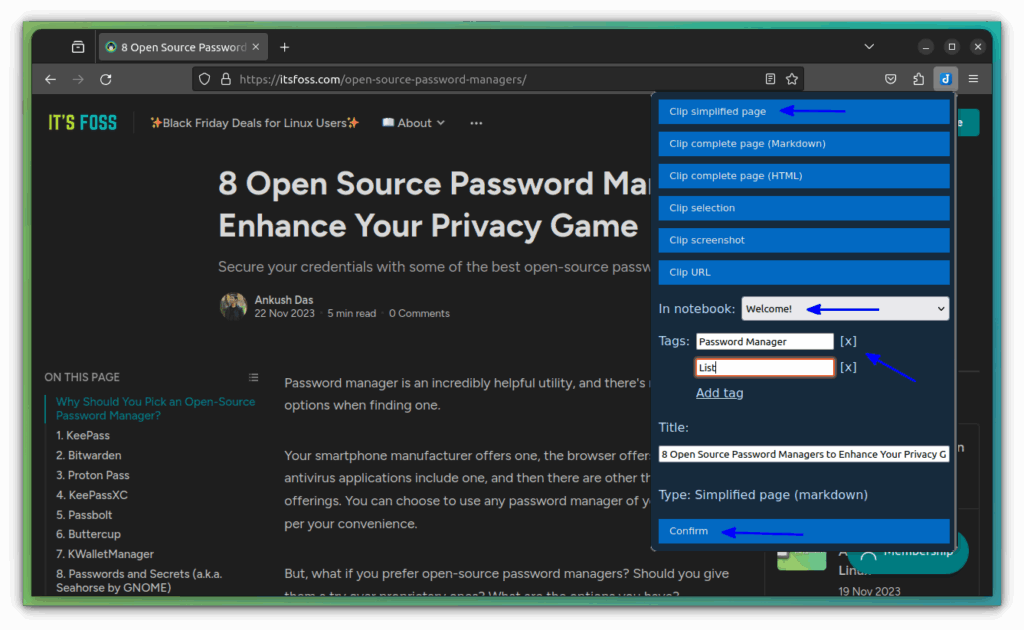Open the list all tabs chevron
The height and width of the screenshot is (630, 1024).
point(869,46)
